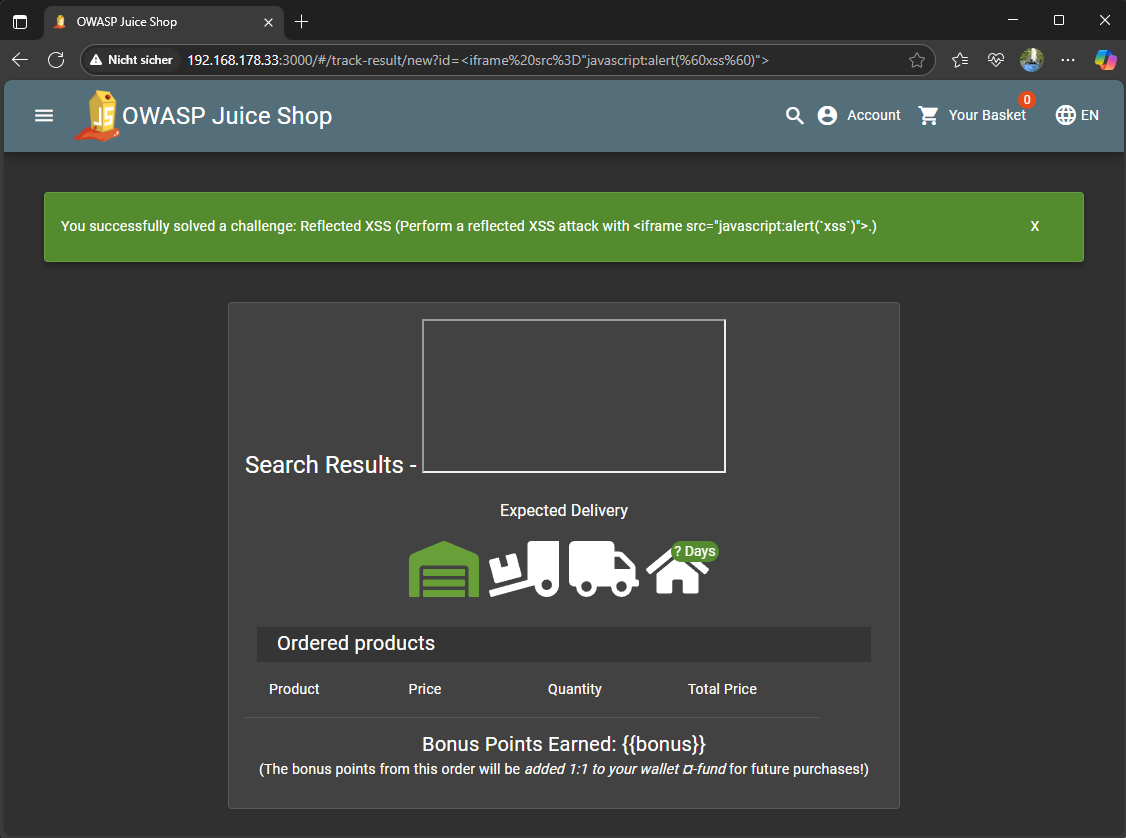Open Copilot from the browser toolbar icon

[1105, 60]
